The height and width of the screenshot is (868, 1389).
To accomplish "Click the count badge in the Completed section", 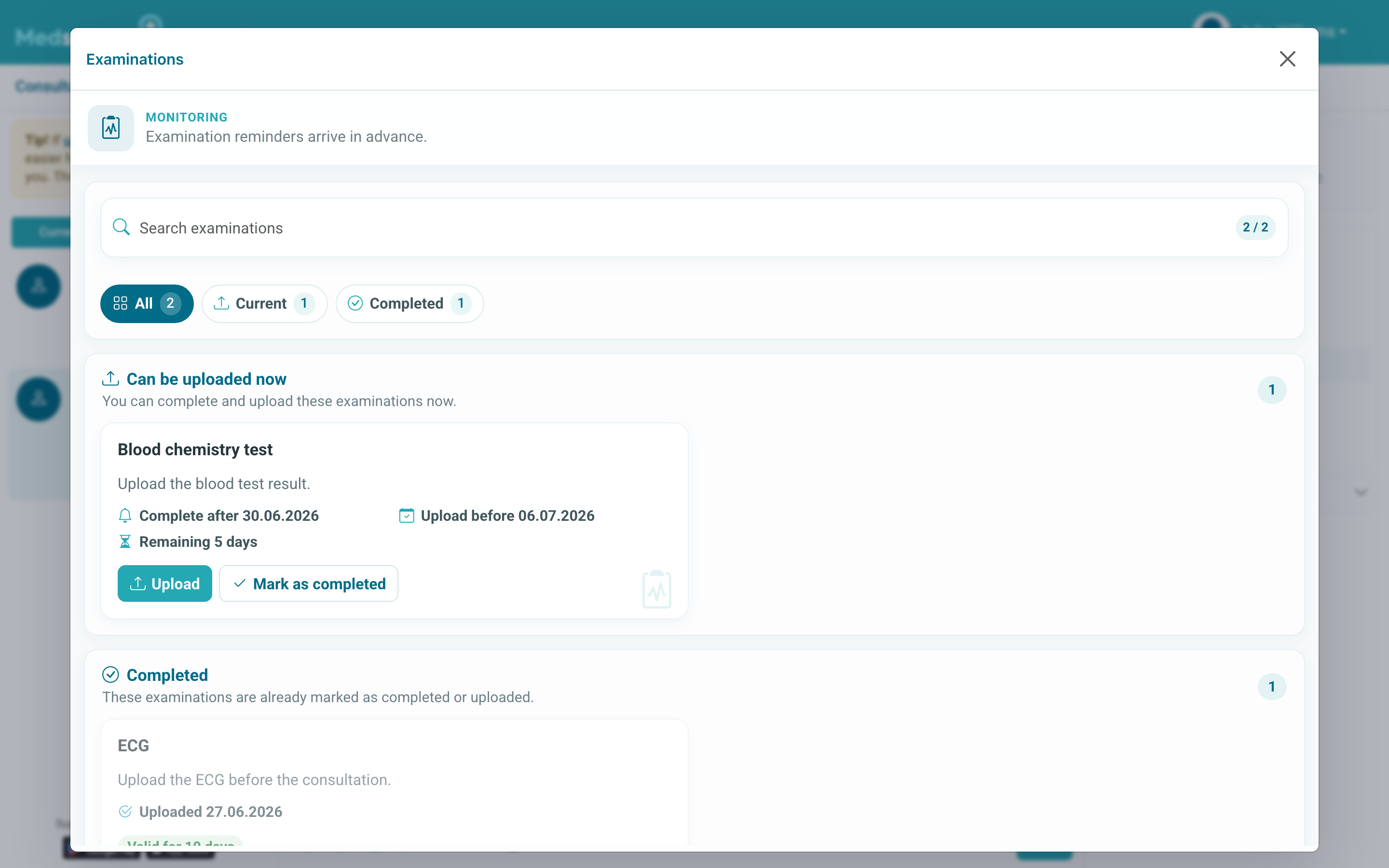I will [x=1272, y=686].
